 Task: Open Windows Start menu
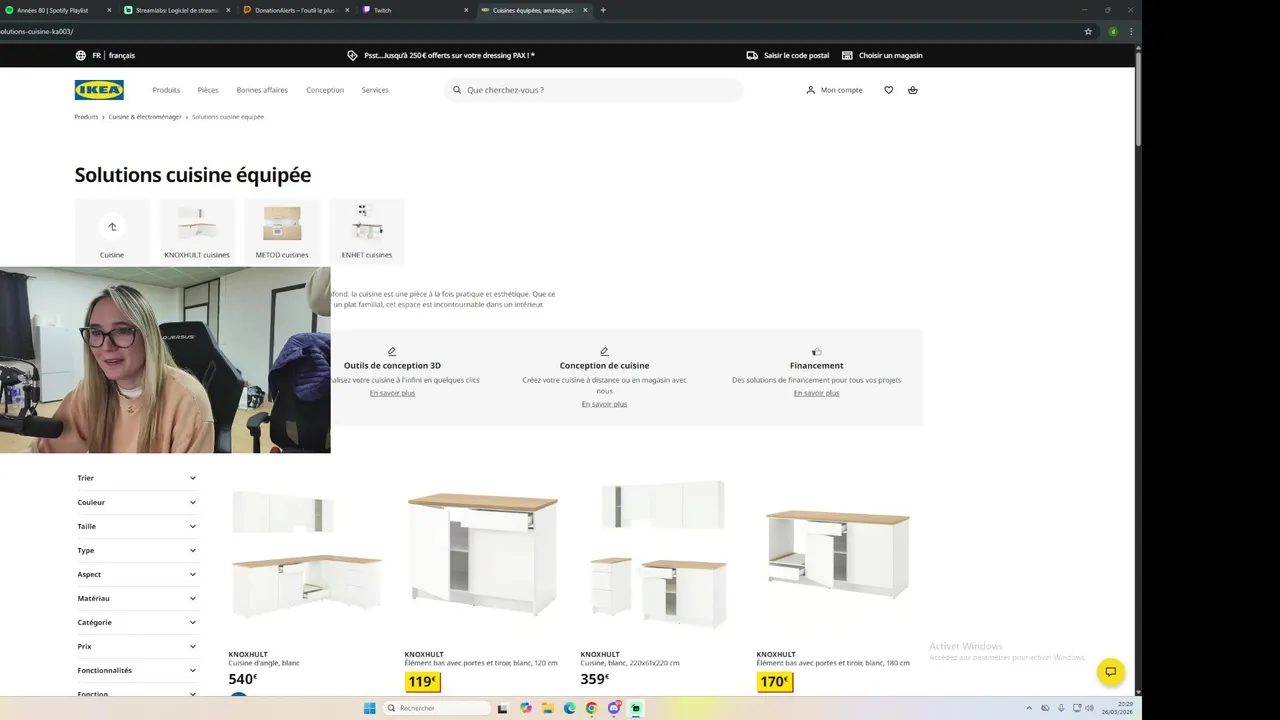[x=369, y=708]
